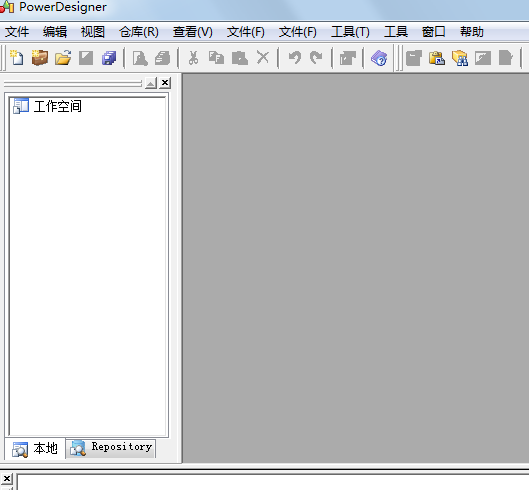
Task: Switch to the Repository browser tab
Action: [x=111, y=448]
